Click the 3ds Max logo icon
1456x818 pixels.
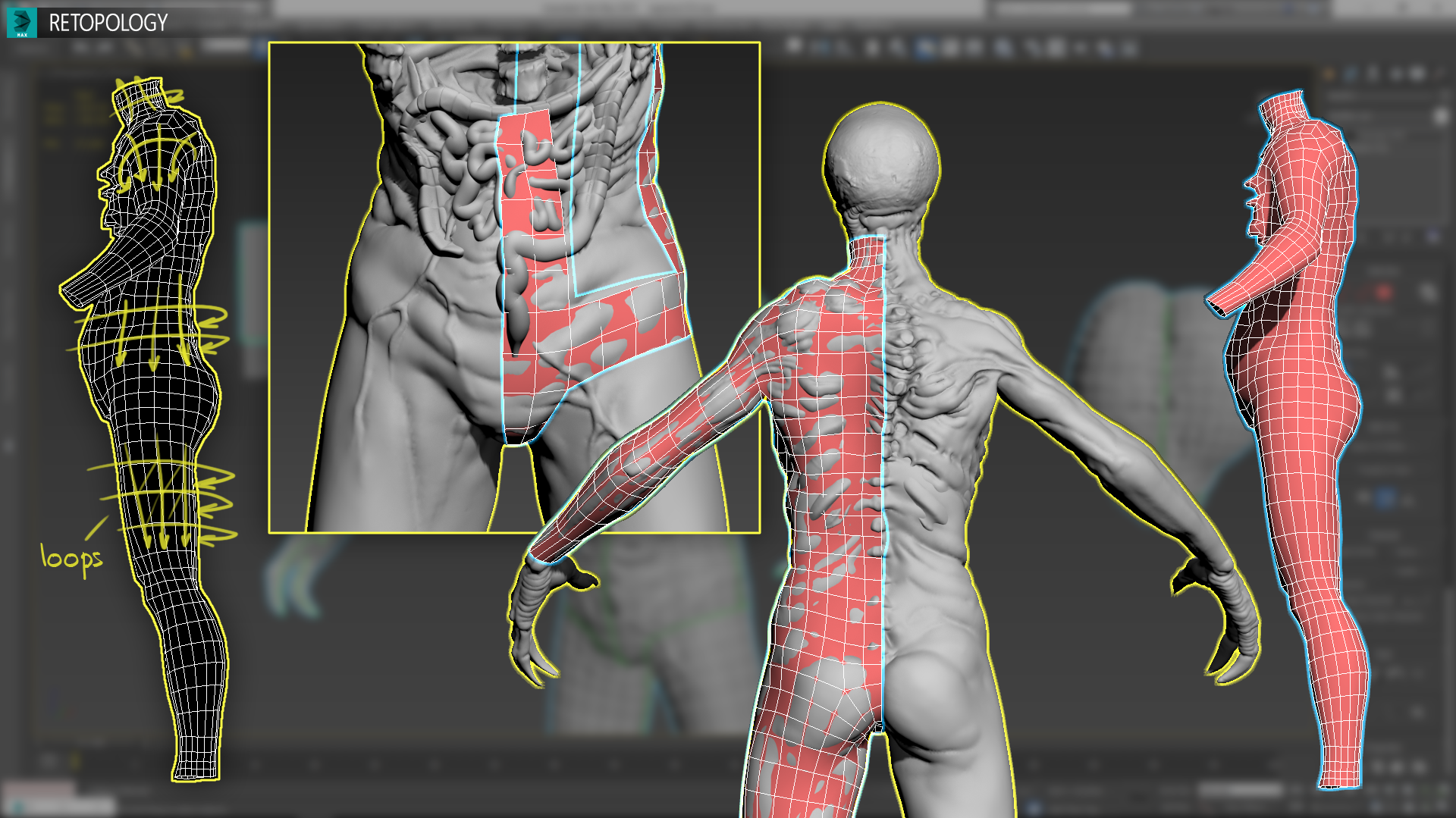[x=21, y=23]
